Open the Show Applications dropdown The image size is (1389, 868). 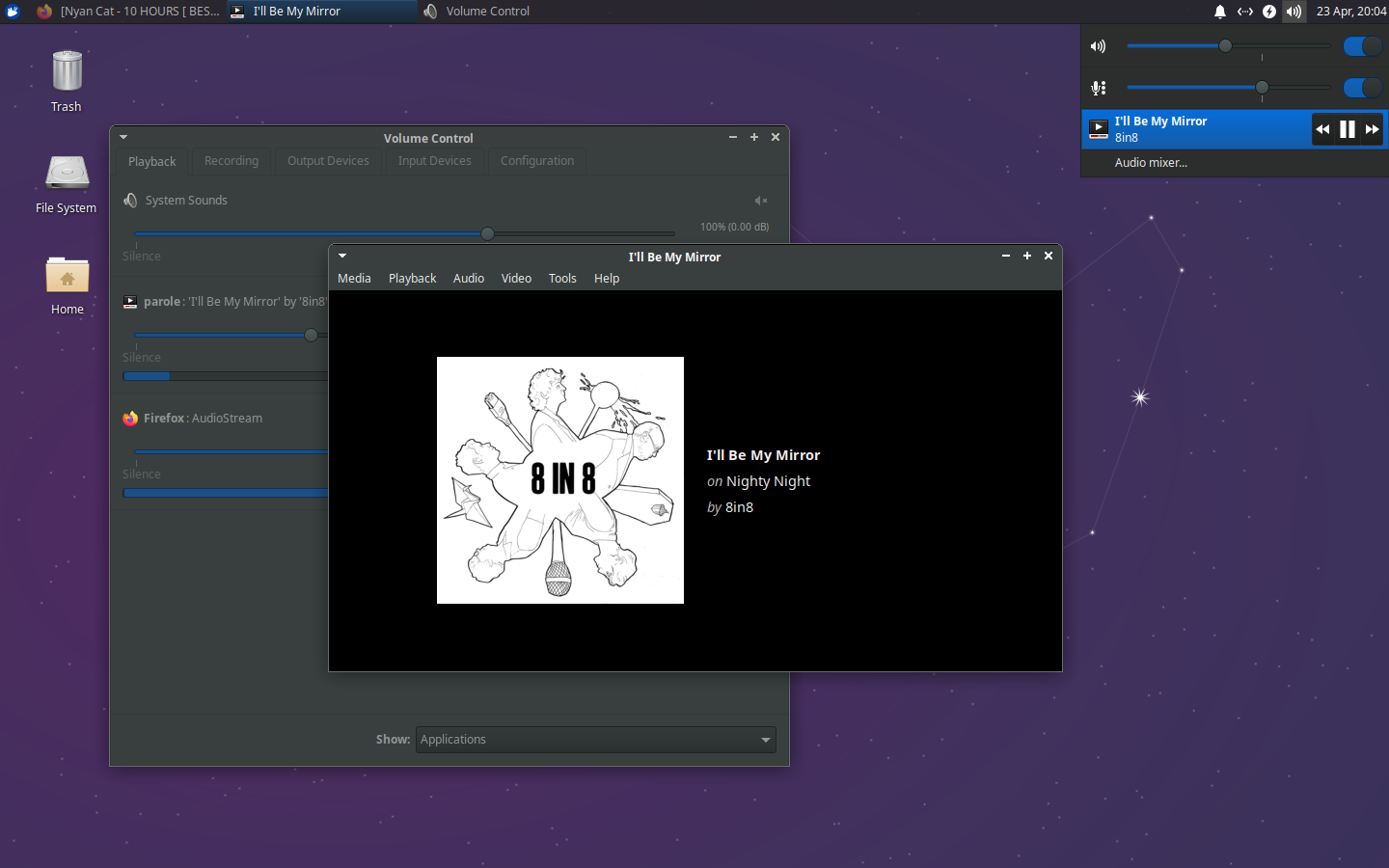(x=595, y=740)
